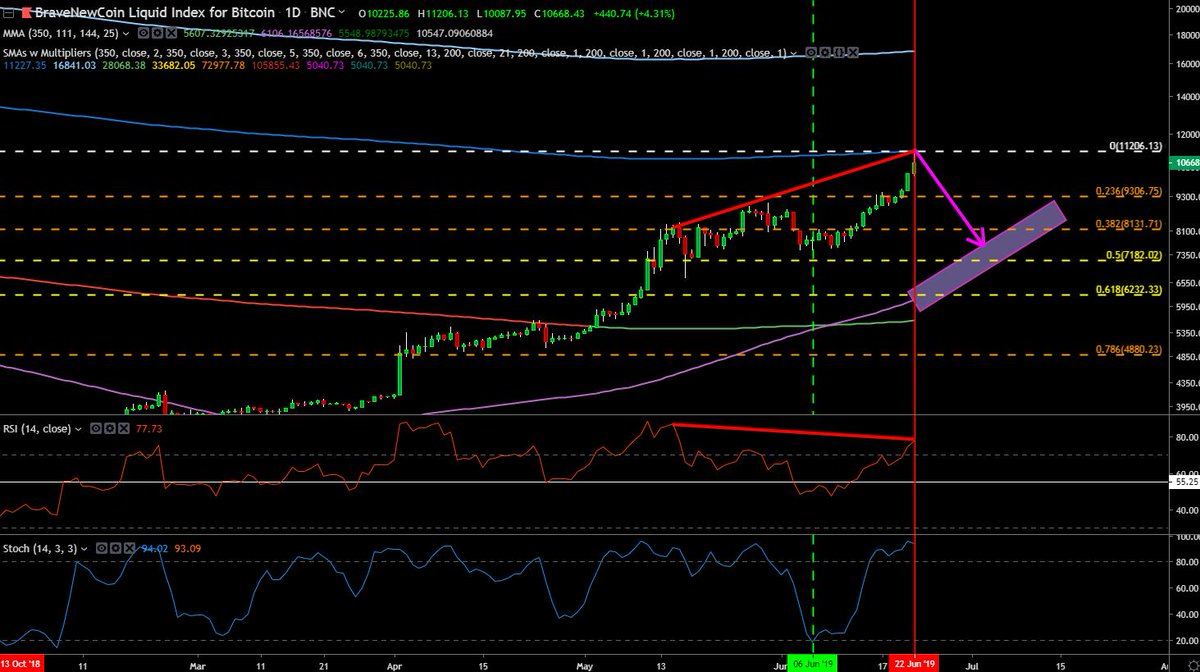
Task: Select the purple rectangle channel drawing
Action: pyautogui.click(x=985, y=256)
